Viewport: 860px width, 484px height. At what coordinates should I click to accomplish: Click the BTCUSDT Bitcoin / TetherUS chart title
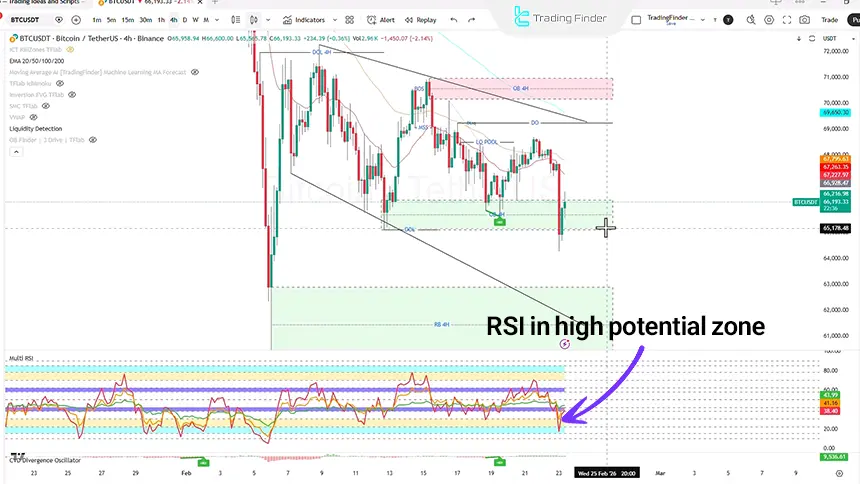pyautogui.click(x=91, y=38)
